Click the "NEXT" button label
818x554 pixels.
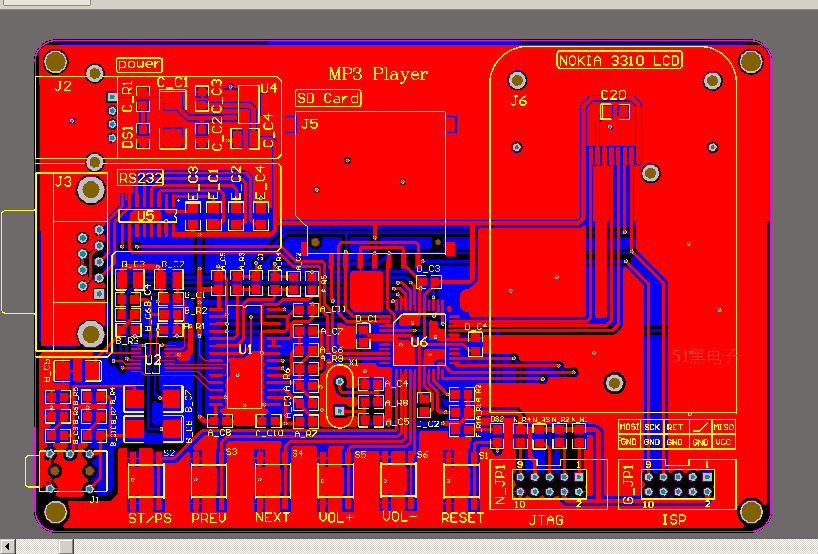(x=272, y=517)
